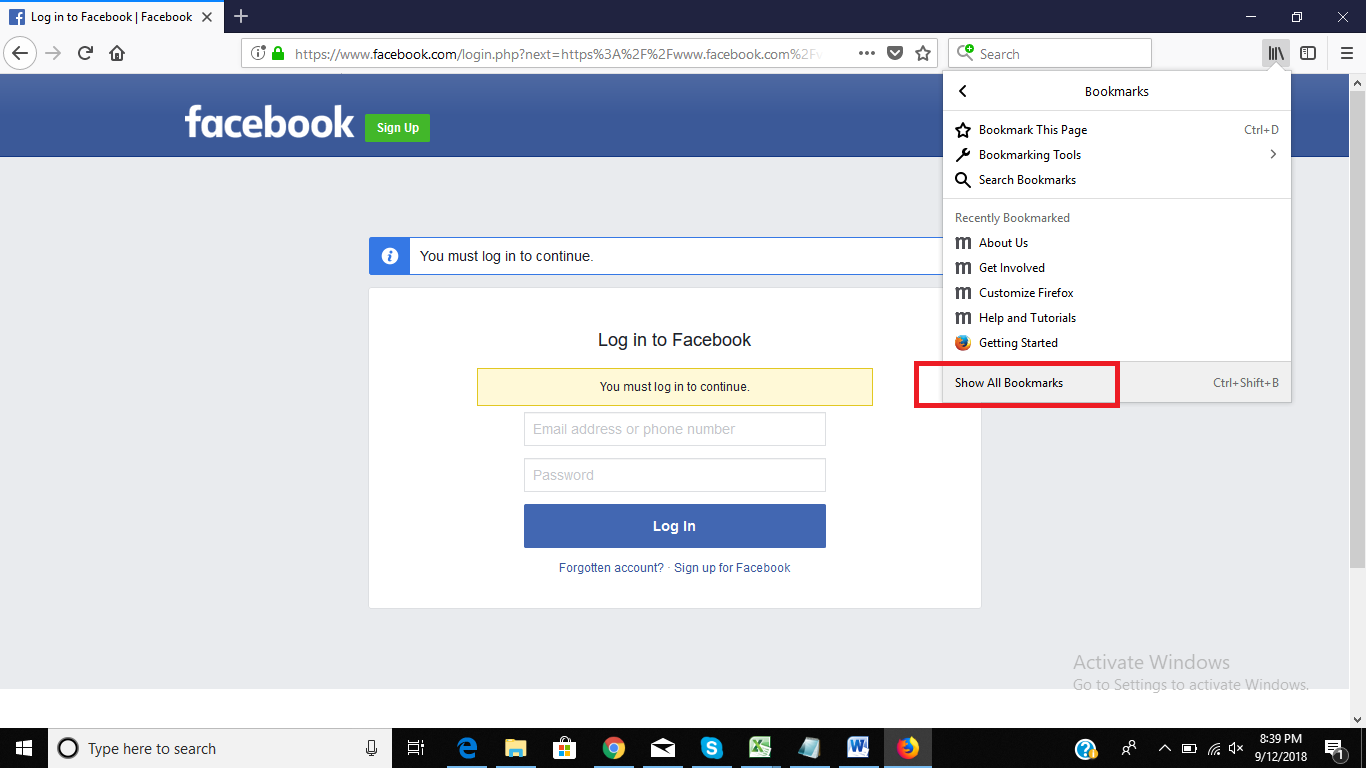Toggle the sidebars toolbar button
The height and width of the screenshot is (768, 1366).
pos(1308,53)
